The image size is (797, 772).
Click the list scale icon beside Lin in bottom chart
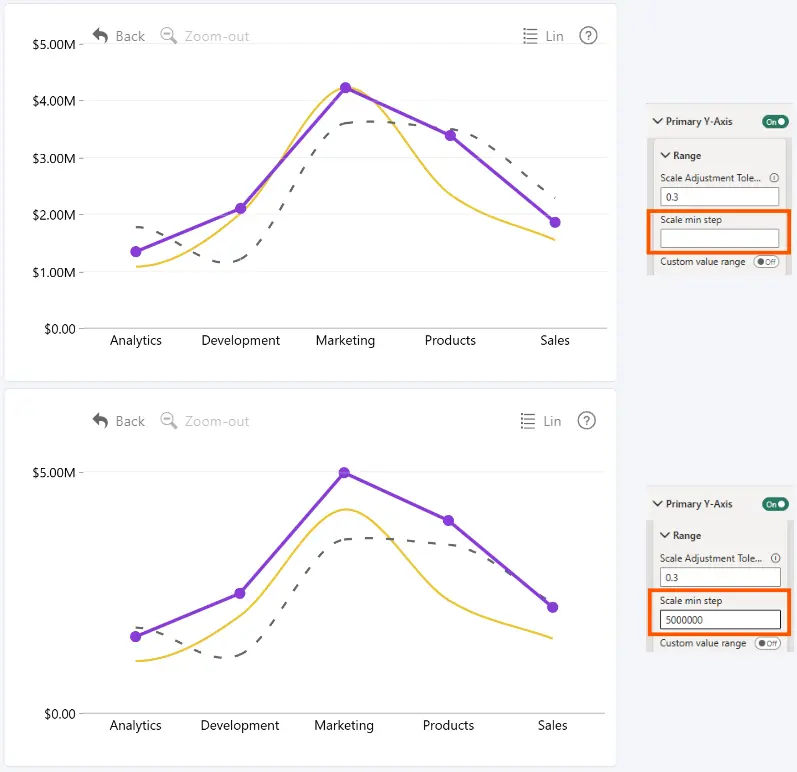click(528, 421)
